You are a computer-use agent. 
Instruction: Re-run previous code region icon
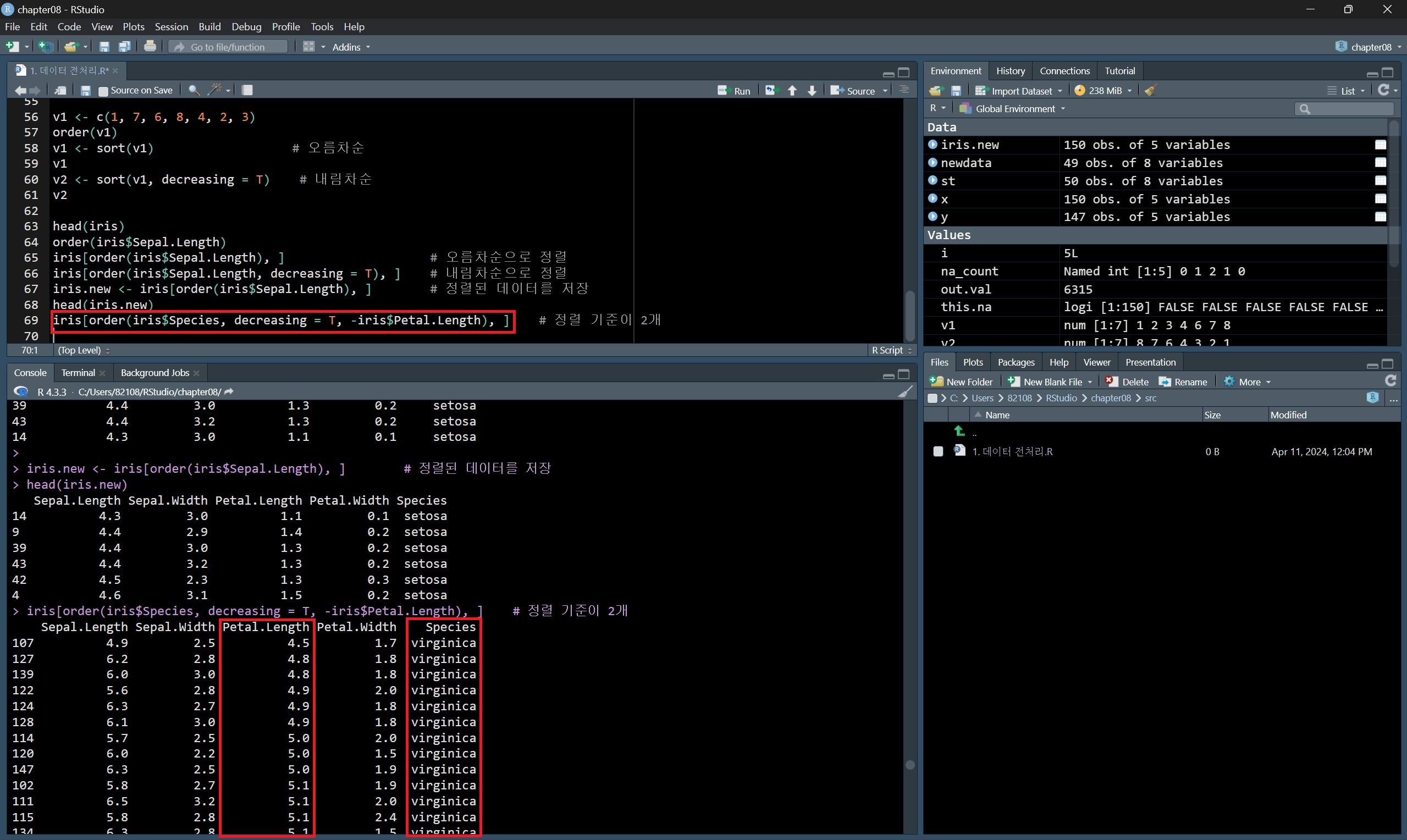[x=771, y=91]
